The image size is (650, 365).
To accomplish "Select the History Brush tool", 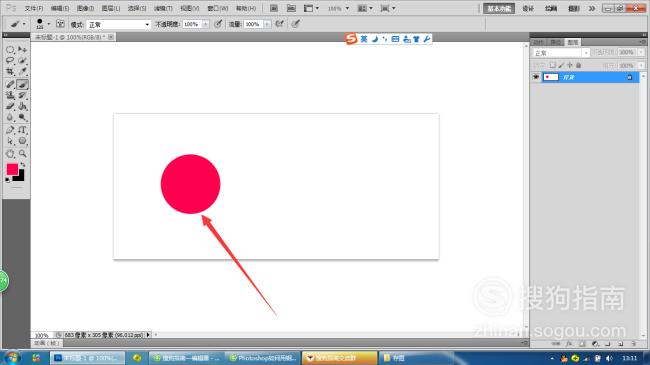I will pos(22,95).
